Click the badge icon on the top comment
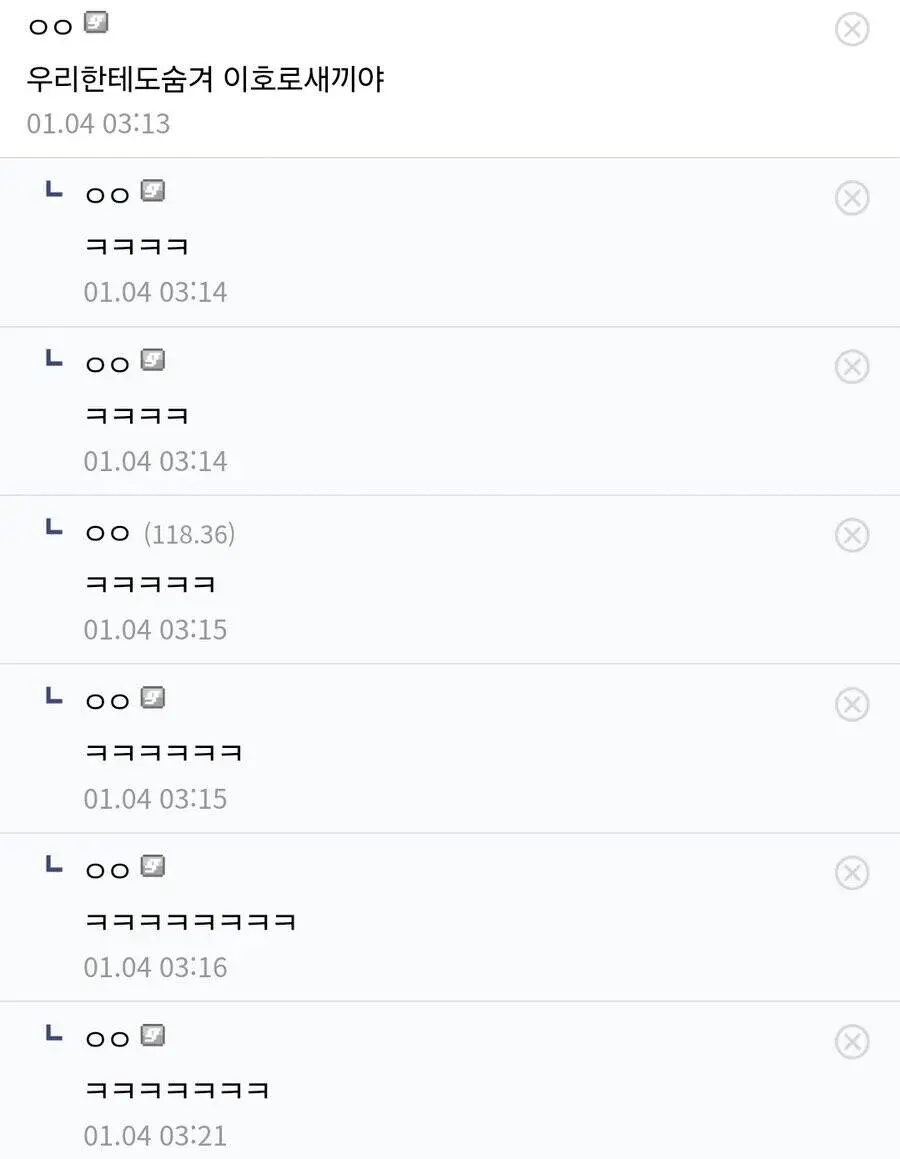The height and width of the screenshot is (1159, 900). [96, 22]
